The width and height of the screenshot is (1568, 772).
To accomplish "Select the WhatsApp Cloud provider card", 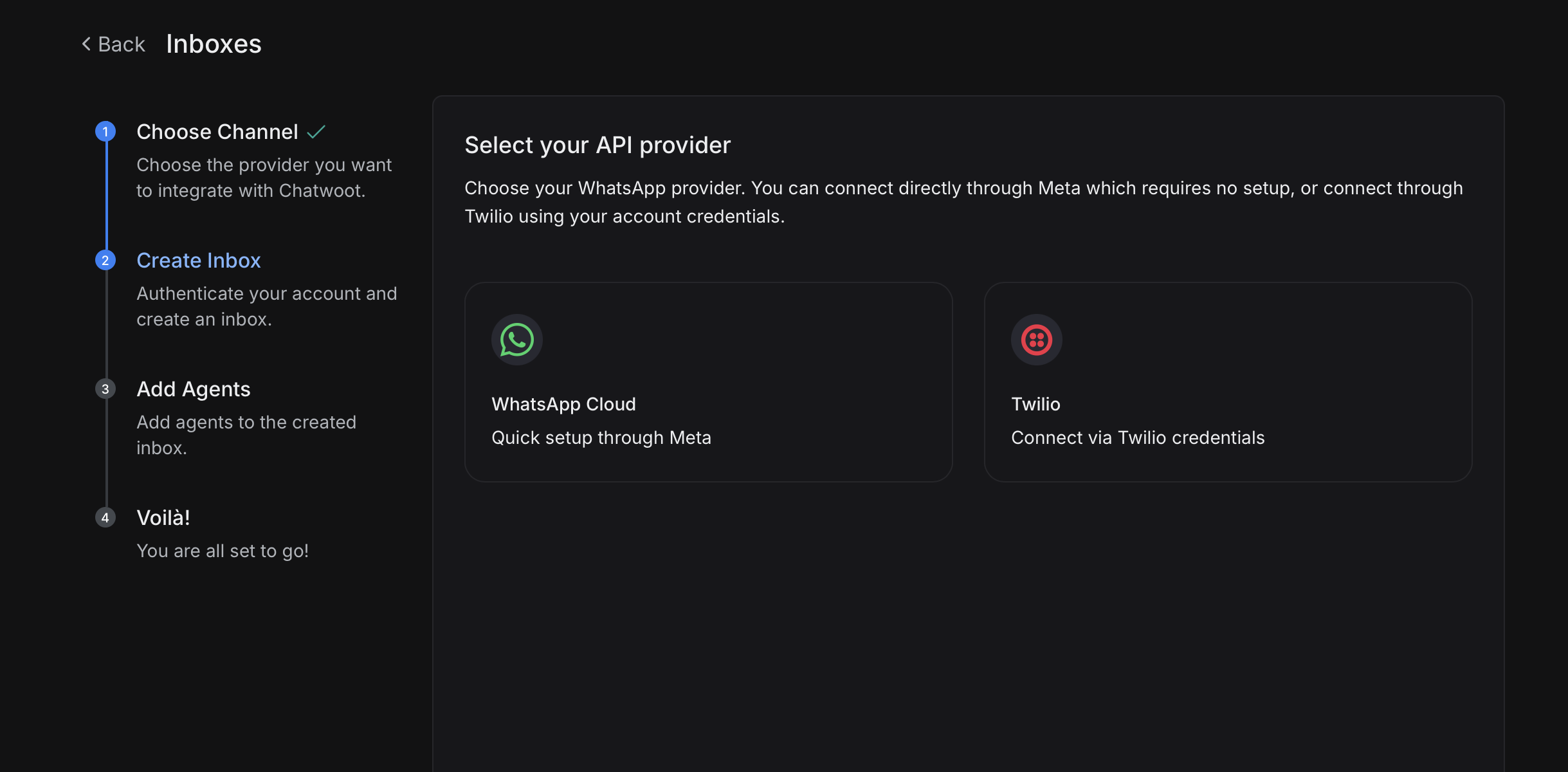I will 708,381.
